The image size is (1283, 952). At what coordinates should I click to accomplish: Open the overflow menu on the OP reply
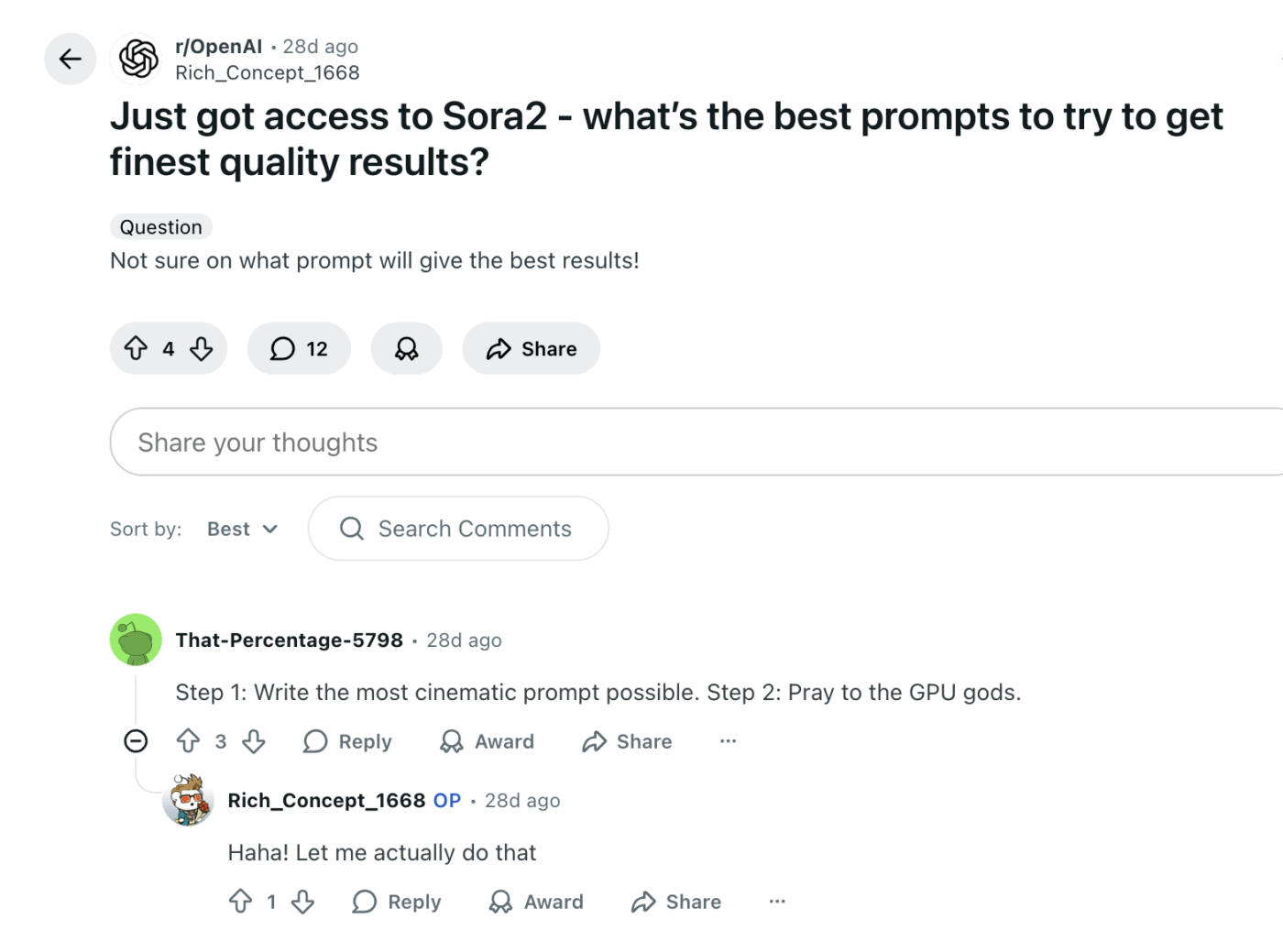click(x=777, y=902)
